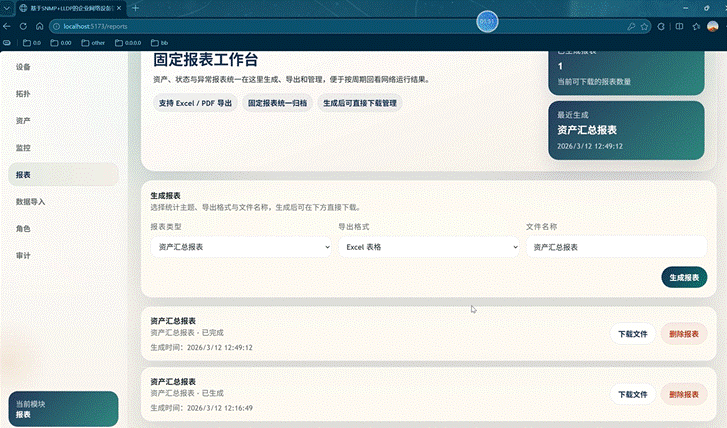
Task: Click the 文件名称 input field
Action: pyautogui.click(x=616, y=247)
